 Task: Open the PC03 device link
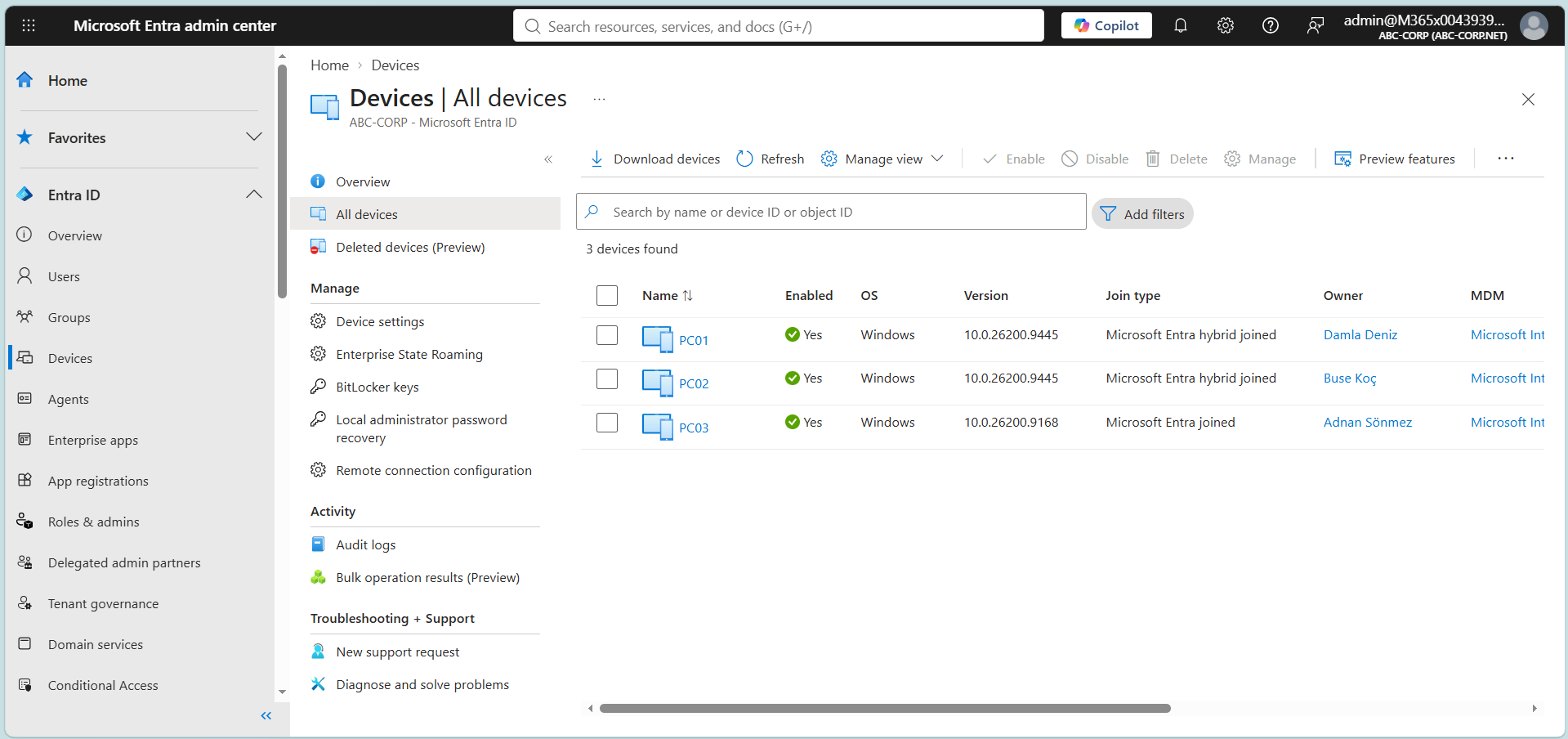coord(694,428)
